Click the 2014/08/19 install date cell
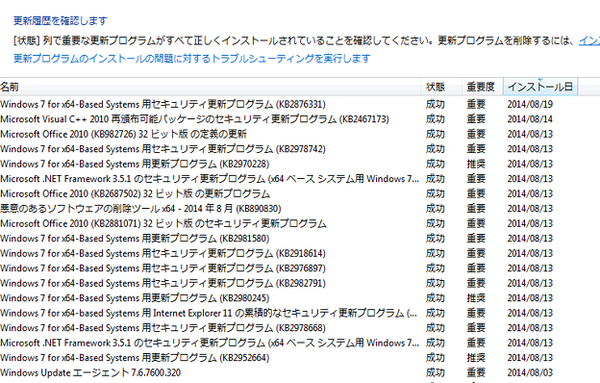This screenshot has width=600, height=383. 530,104
